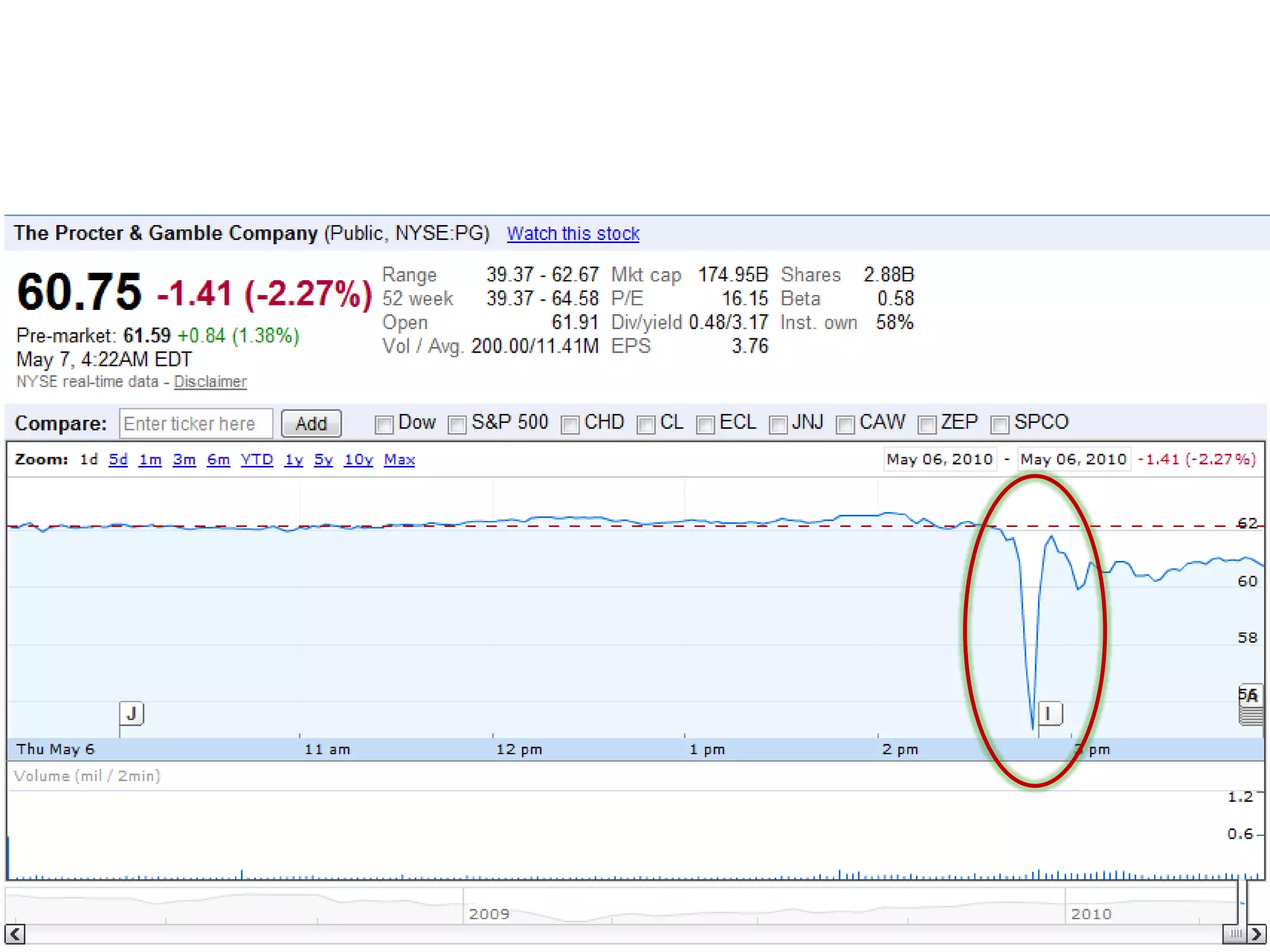Image resolution: width=1270 pixels, height=952 pixels.
Task: Toggle the JNJ comparison checkbox
Action: tap(778, 425)
